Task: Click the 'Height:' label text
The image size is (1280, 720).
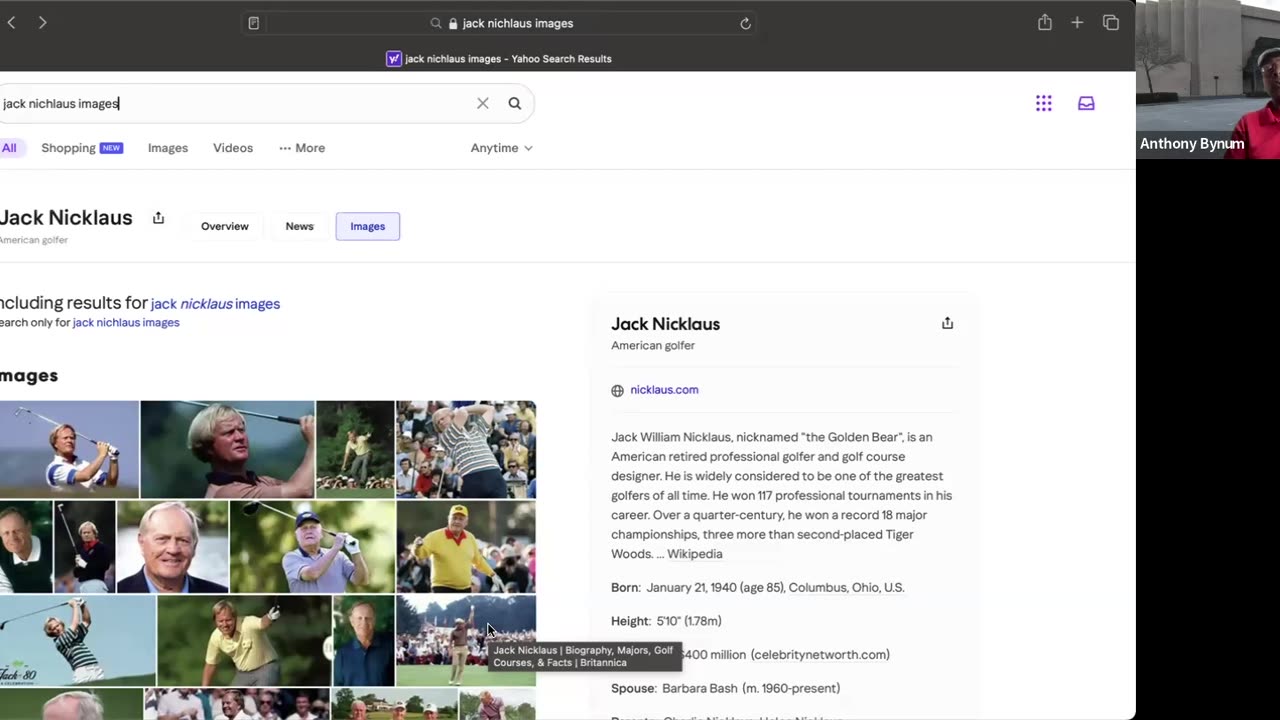Action: tap(631, 621)
